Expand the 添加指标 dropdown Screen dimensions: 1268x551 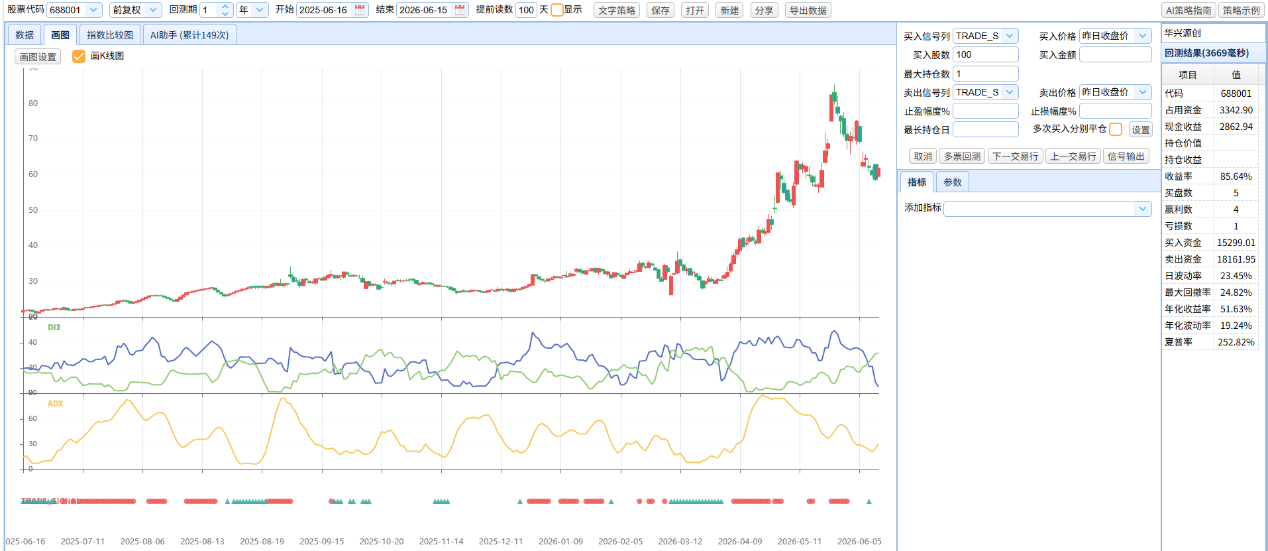1143,208
